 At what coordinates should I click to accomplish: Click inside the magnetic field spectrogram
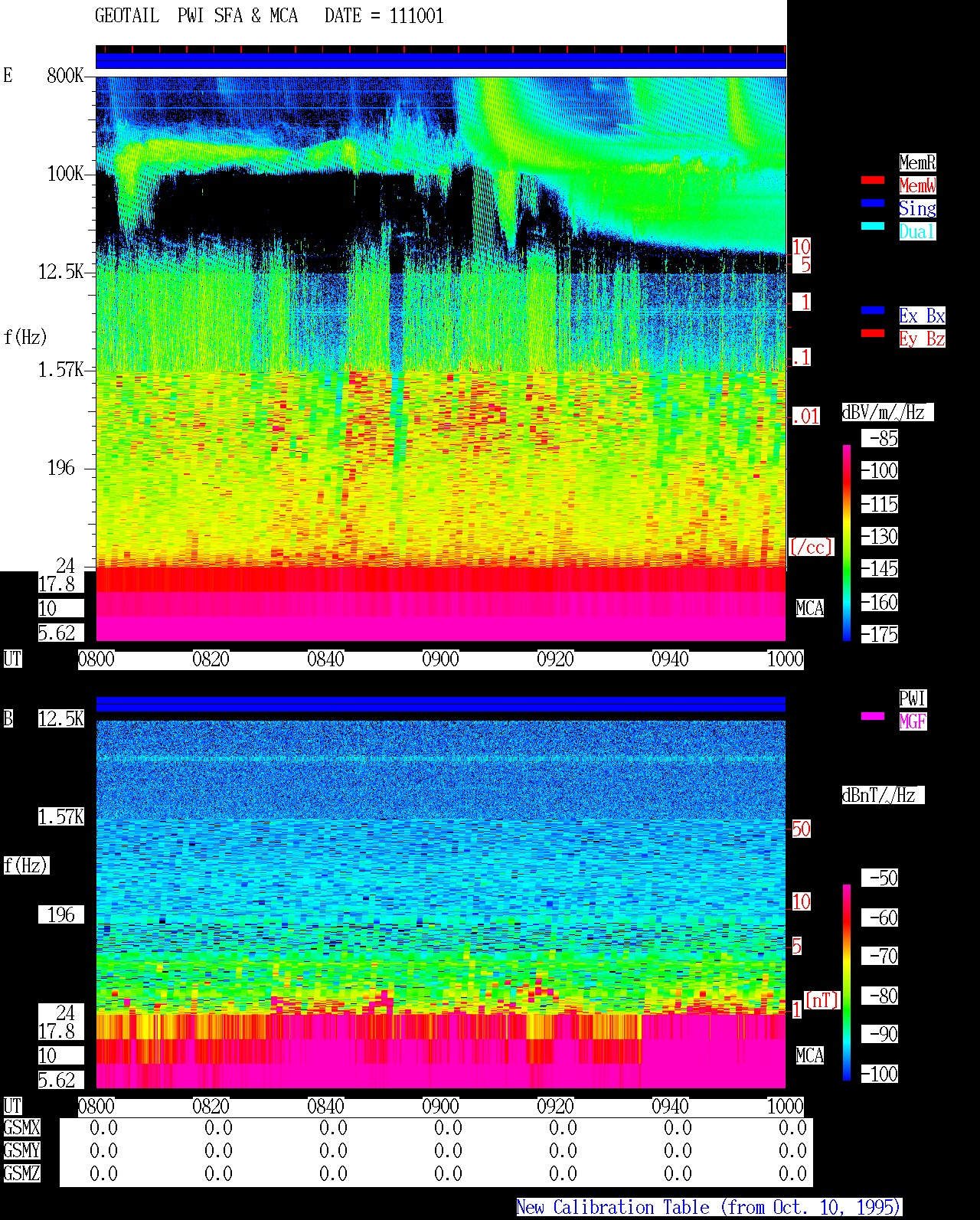(x=441, y=904)
